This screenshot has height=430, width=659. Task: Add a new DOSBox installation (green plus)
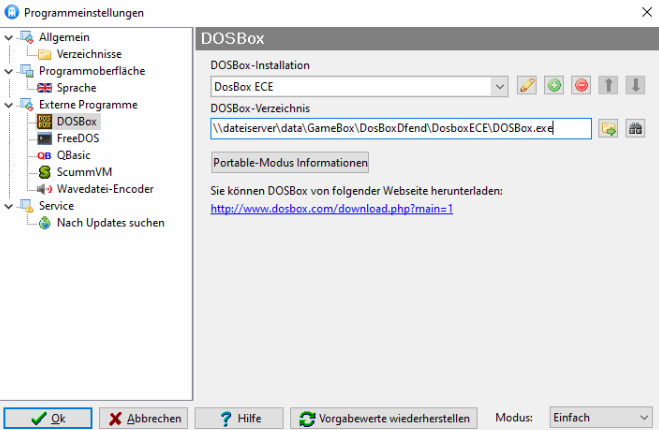(554, 86)
